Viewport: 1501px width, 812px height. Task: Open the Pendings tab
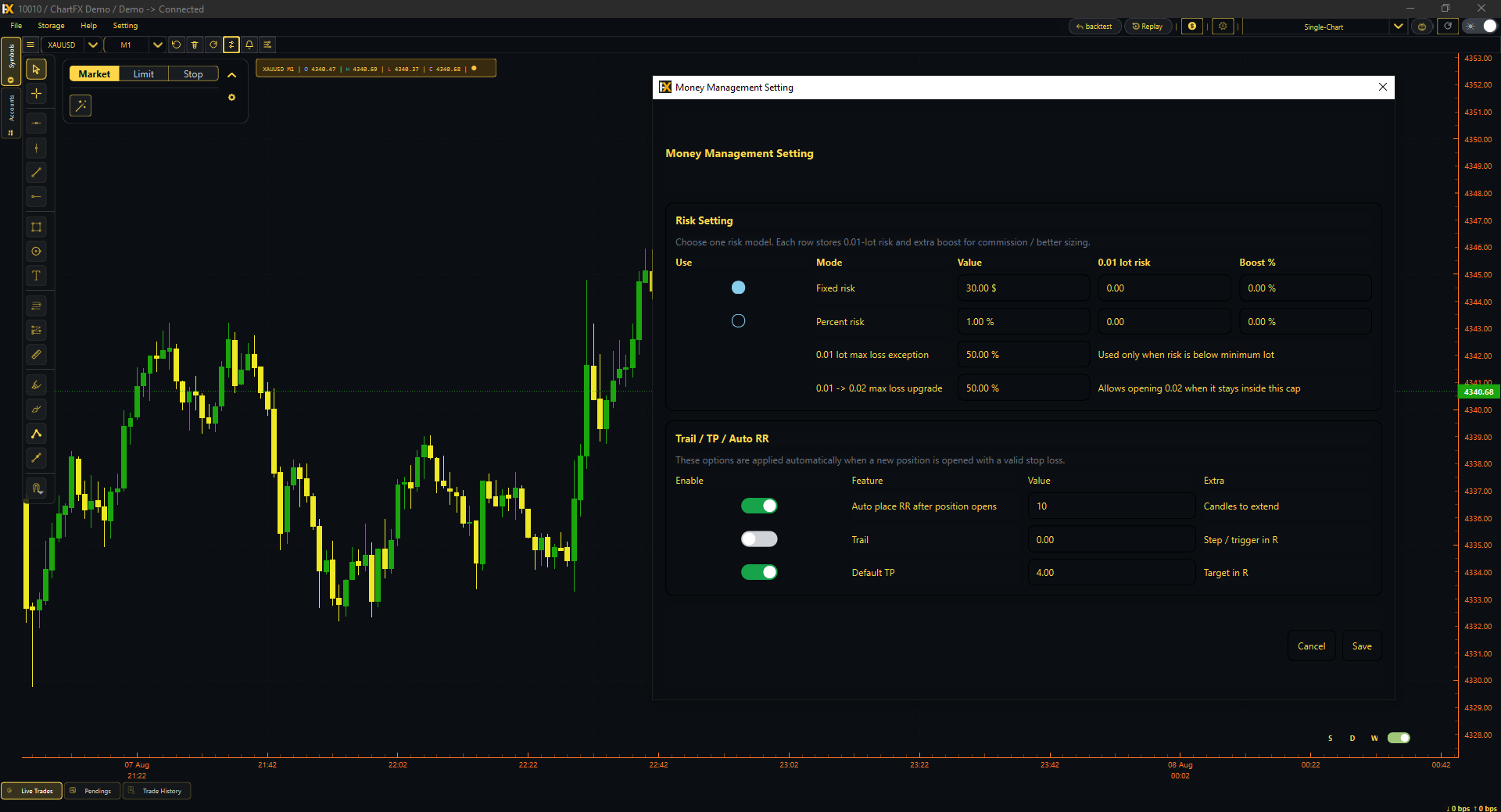point(92,791)
